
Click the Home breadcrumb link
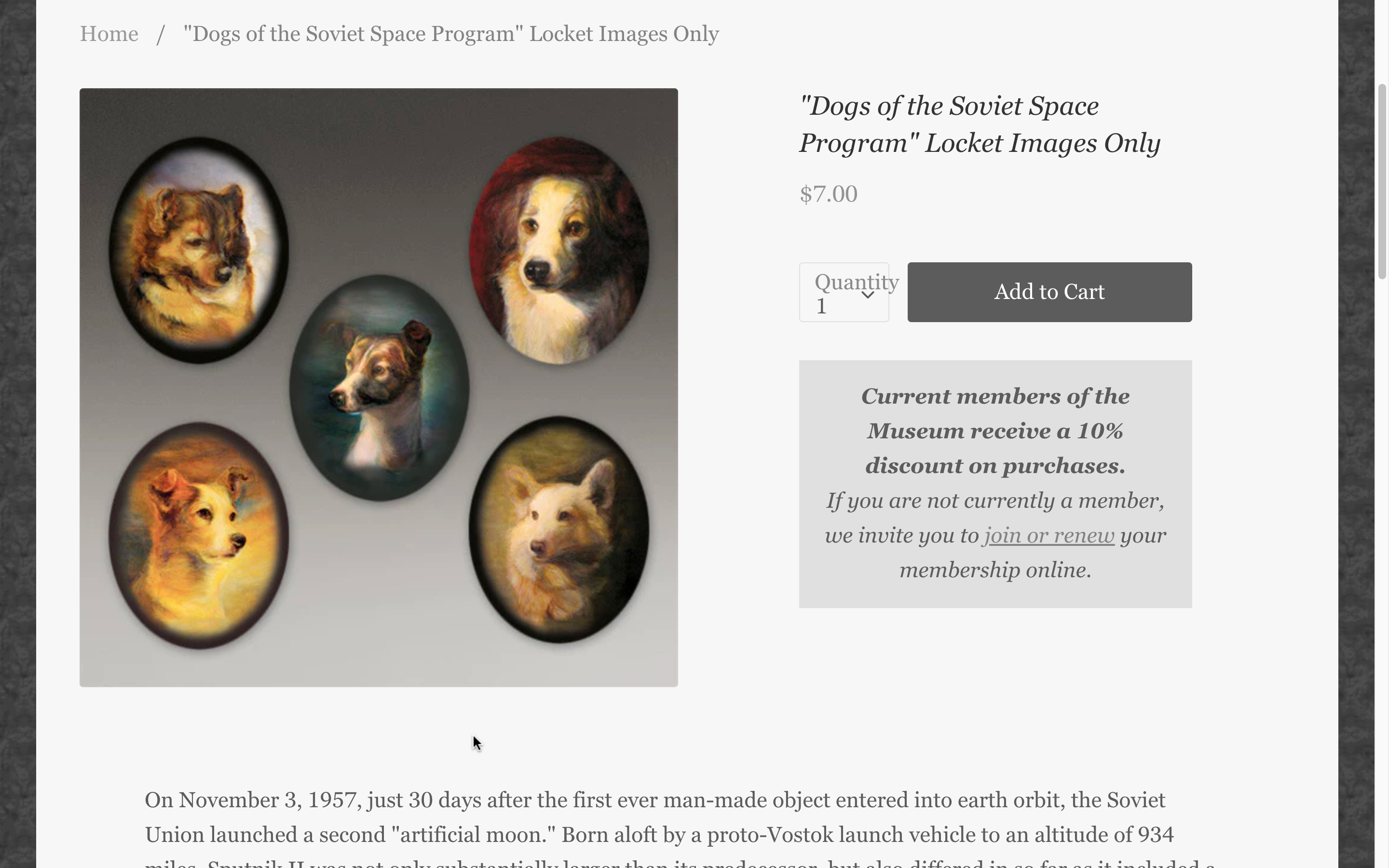click(109, 34)
